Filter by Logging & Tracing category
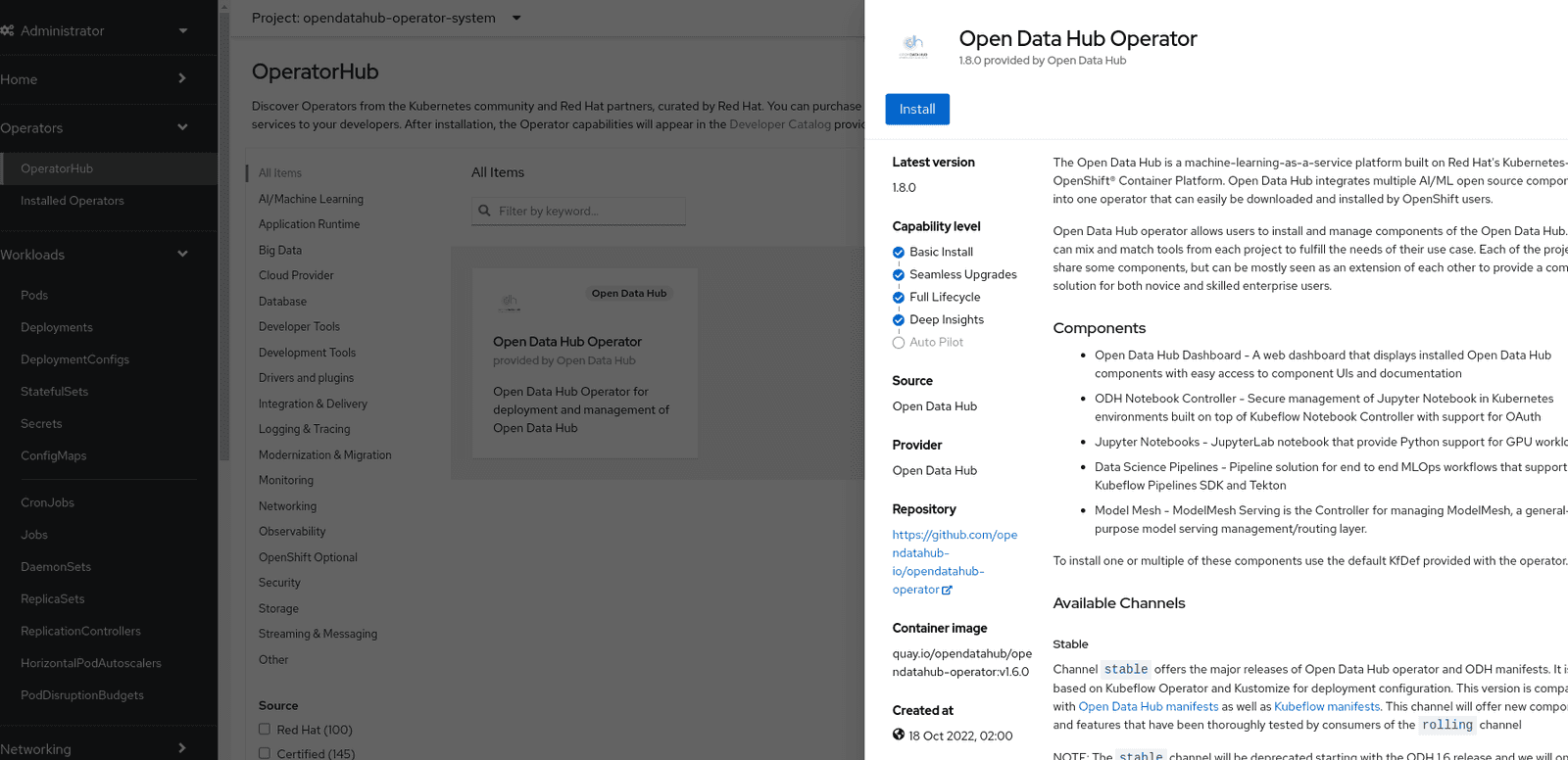Screen dimensions: 1568x760 pos(304,430)
